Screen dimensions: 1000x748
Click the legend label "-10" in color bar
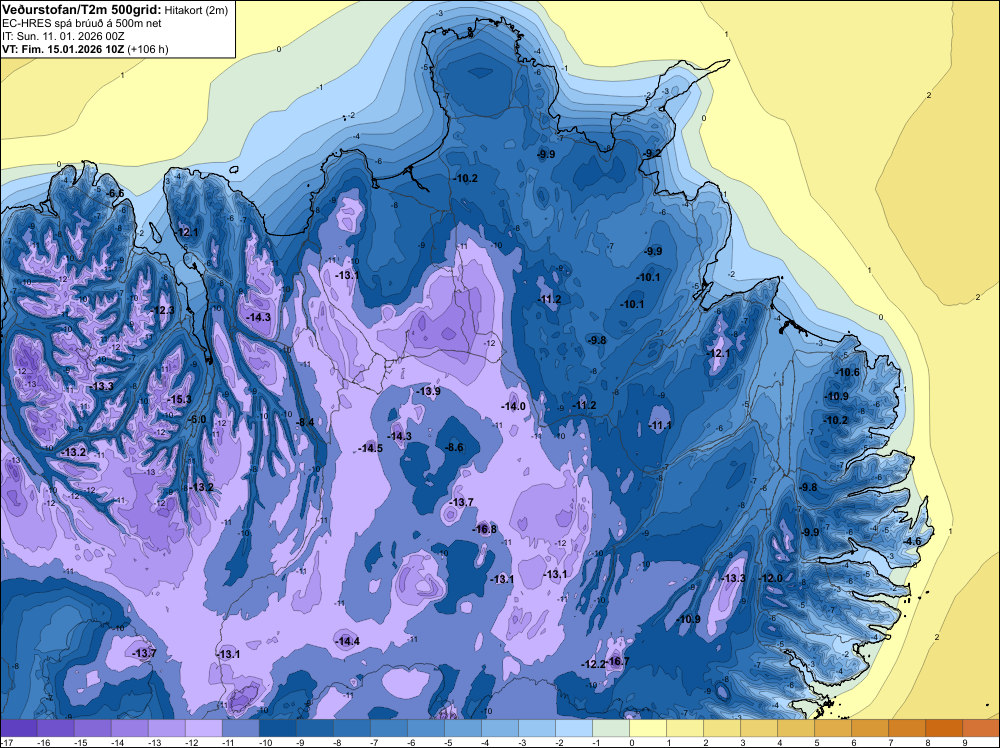click(265, 742)
